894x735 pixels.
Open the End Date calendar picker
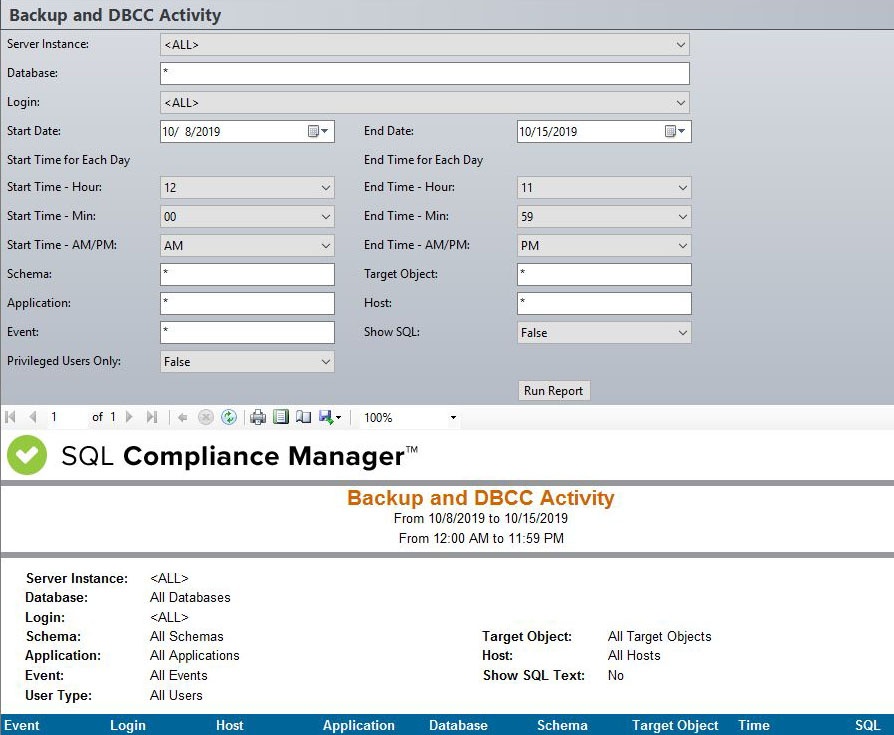click(675, 131)
